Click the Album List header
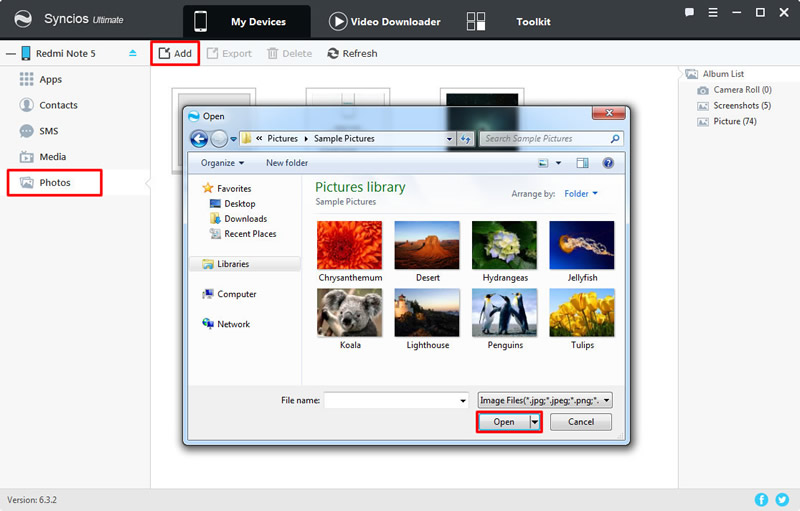This screenshot has height=511, width=800. tap(715, 74)
